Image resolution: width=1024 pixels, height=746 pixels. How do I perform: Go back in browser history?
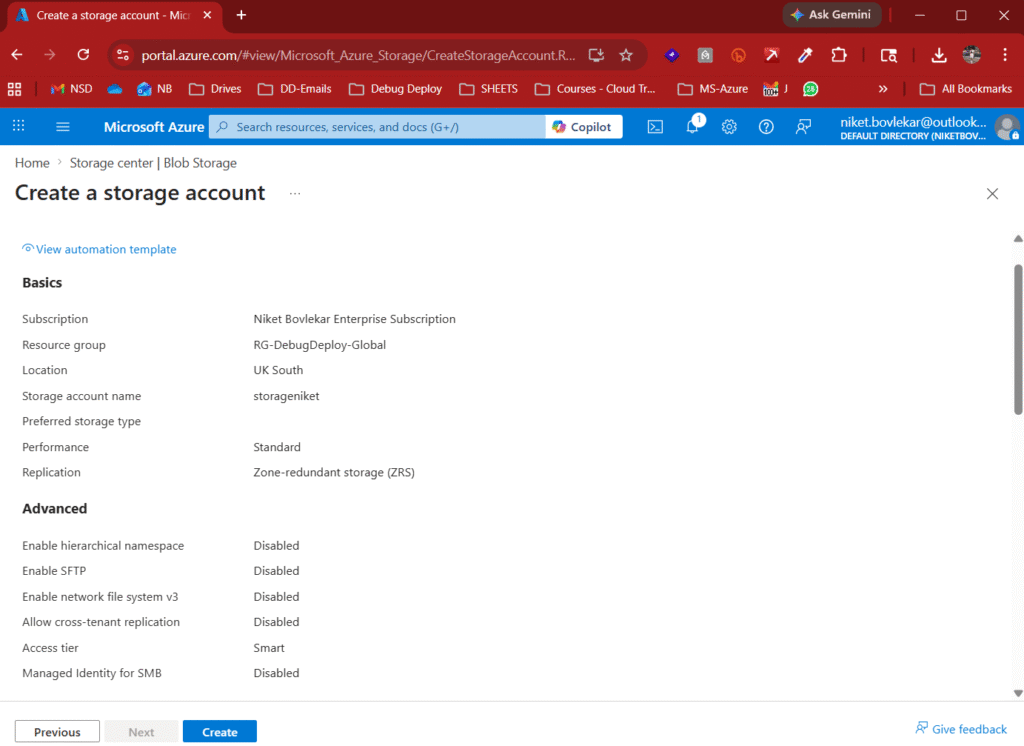[x=17, y=55]
